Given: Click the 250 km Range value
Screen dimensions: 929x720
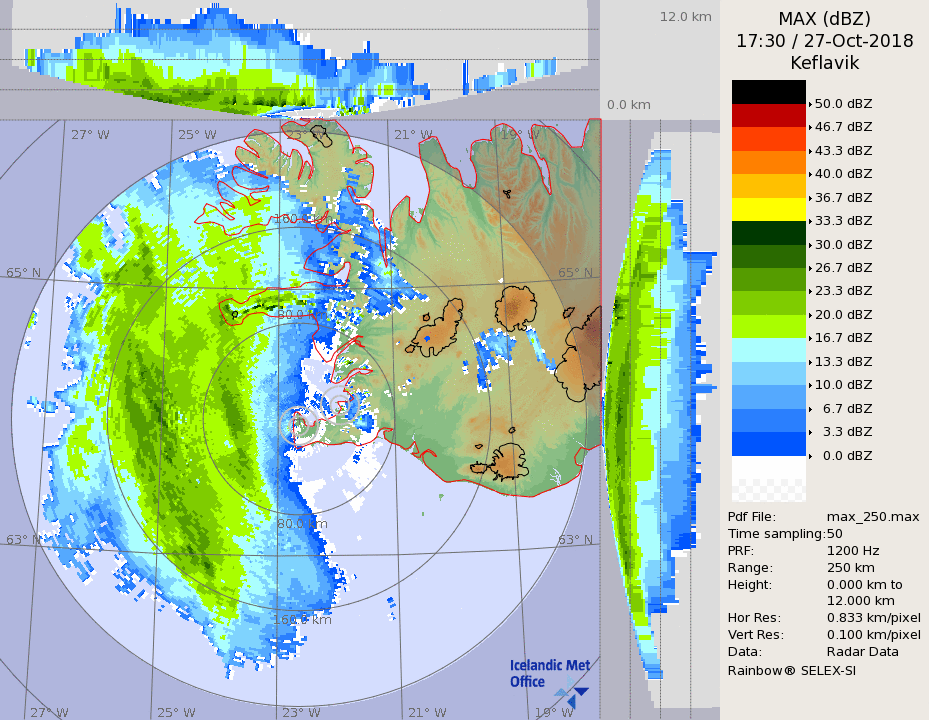Looking at the screenshot, I should pos(850,567).
